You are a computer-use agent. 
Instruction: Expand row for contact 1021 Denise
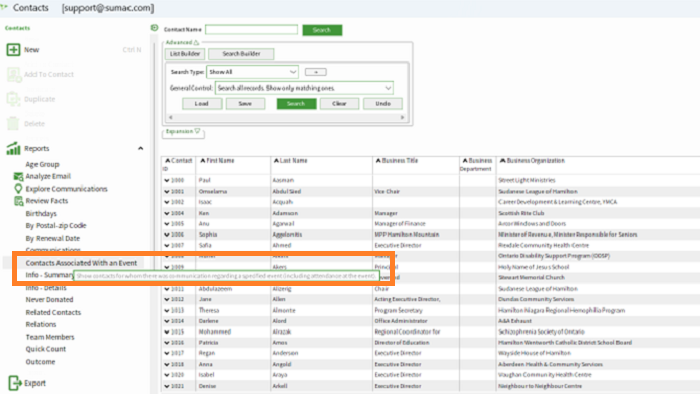coord(167,386)
